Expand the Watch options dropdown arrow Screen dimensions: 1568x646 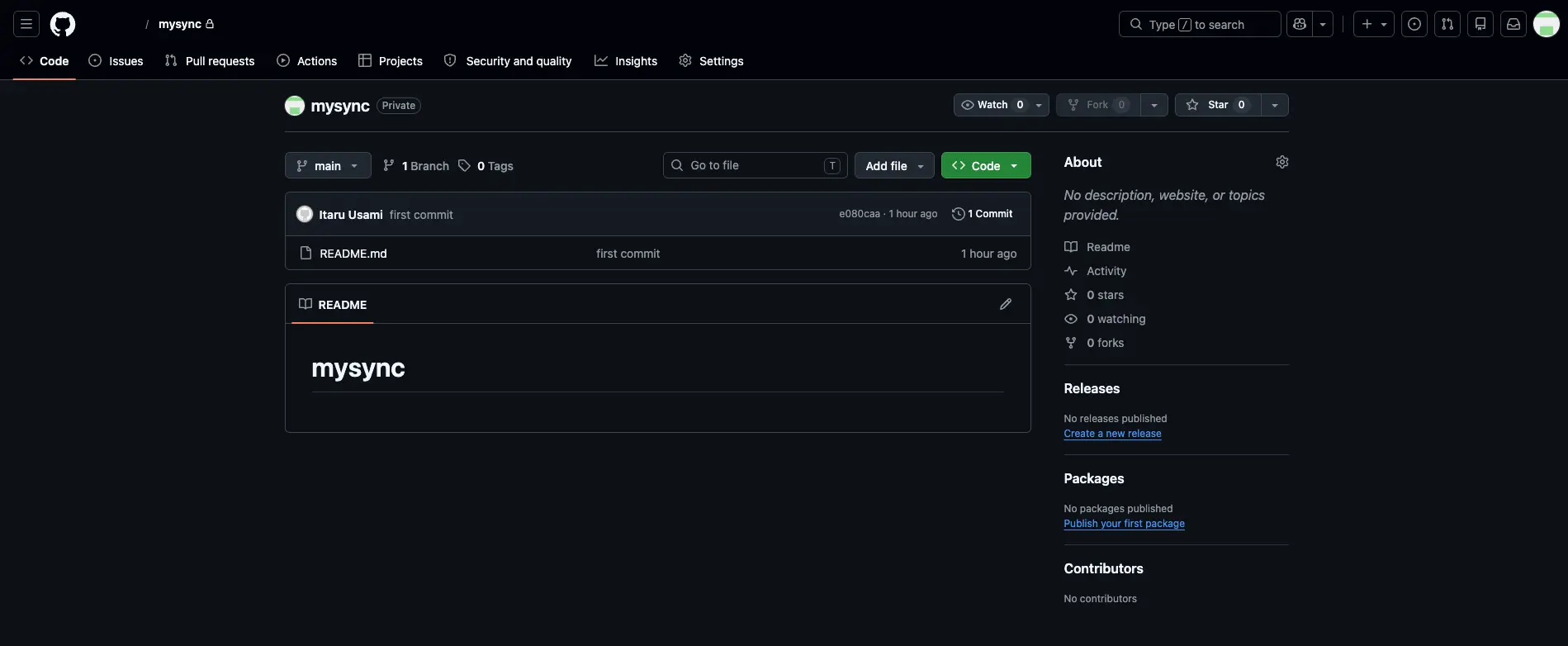pos(1039,105)
